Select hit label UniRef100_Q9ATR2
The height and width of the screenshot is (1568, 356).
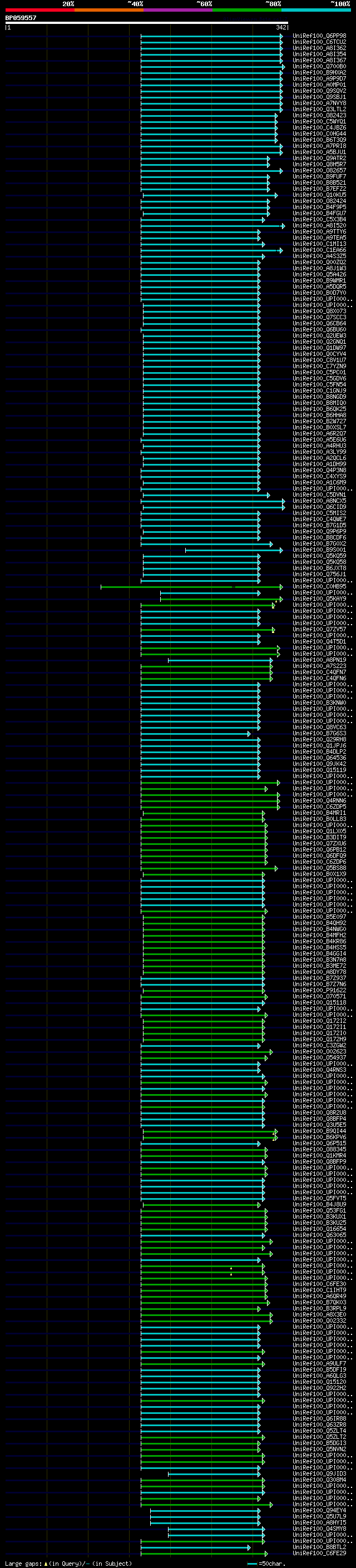(319, 159)
